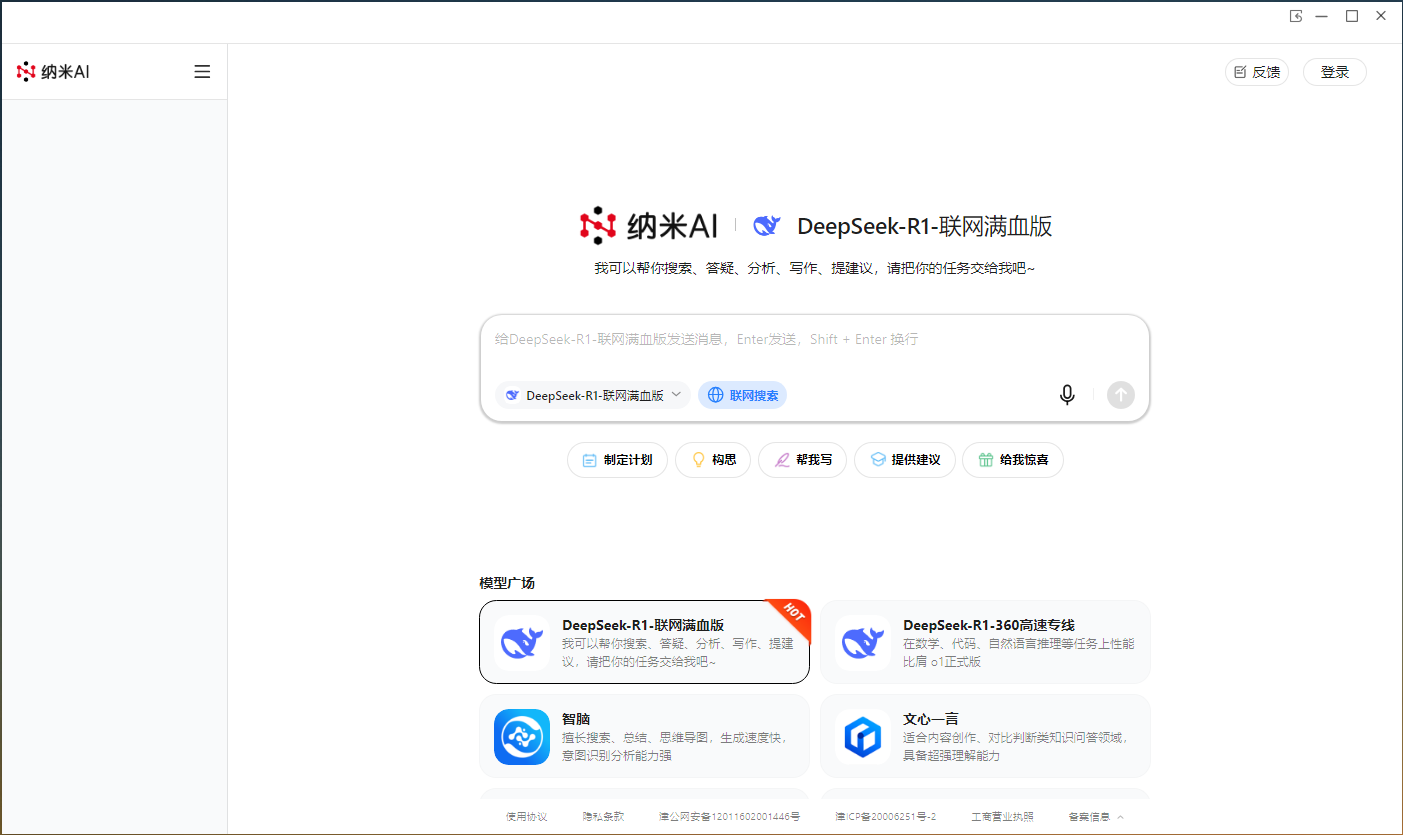
Task: Click the DeepSeek whale icon in the heading
Action: 767,226
